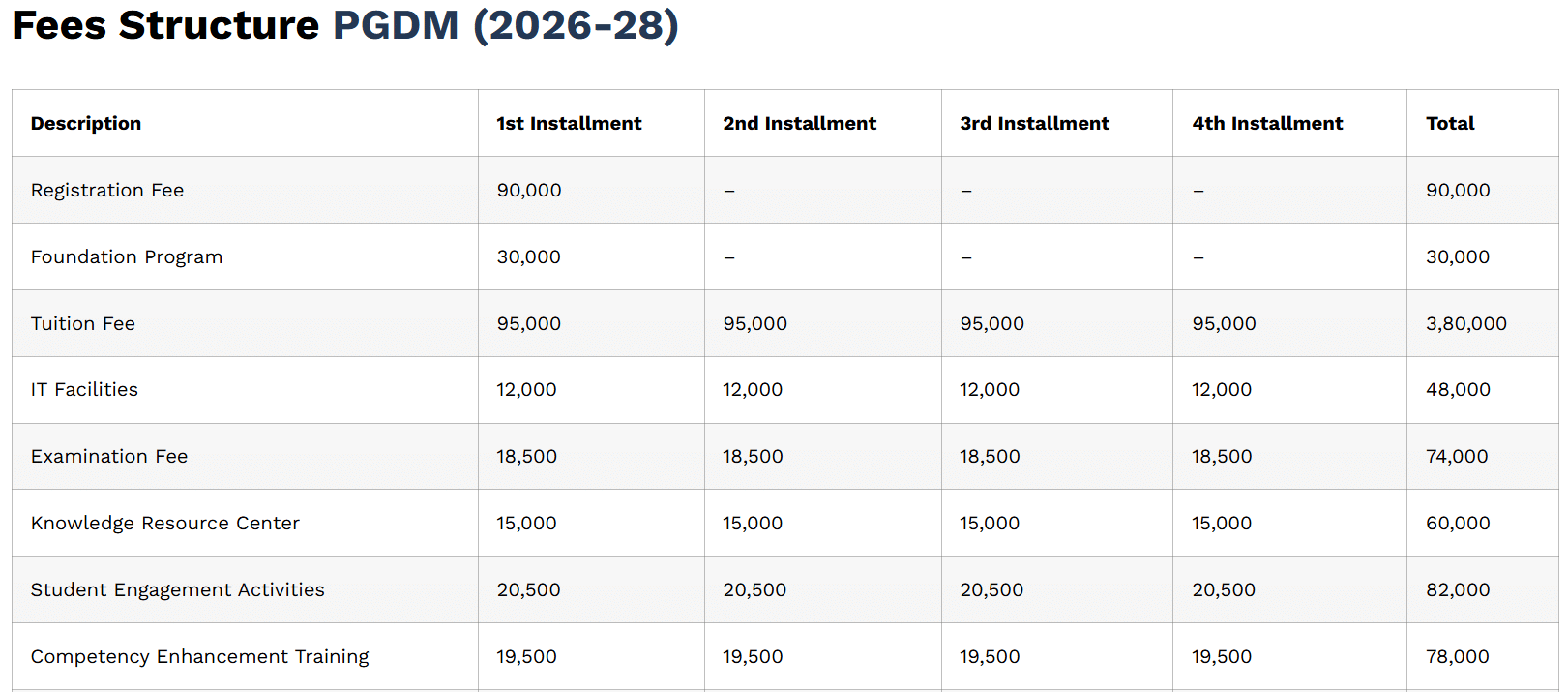Click the Knowledge Resource Center row label
The width and height of the screenshot is (1568, 692).
(x=165, y=523)
